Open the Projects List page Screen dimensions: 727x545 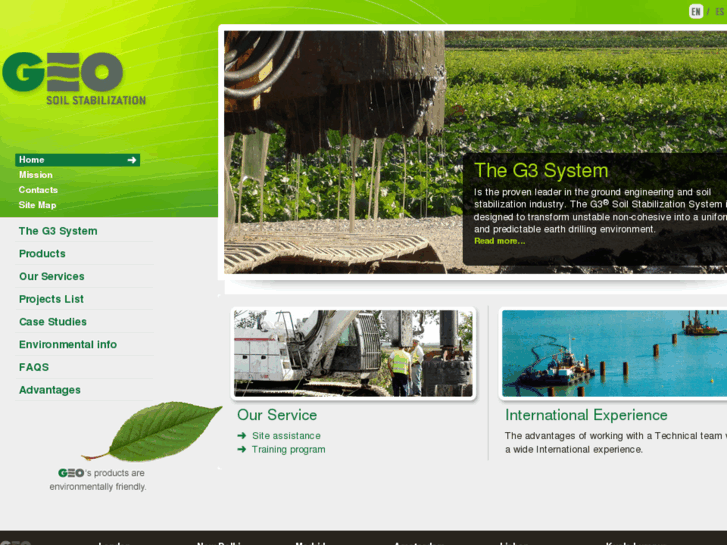pyautogui.click(x=51, y=299)
